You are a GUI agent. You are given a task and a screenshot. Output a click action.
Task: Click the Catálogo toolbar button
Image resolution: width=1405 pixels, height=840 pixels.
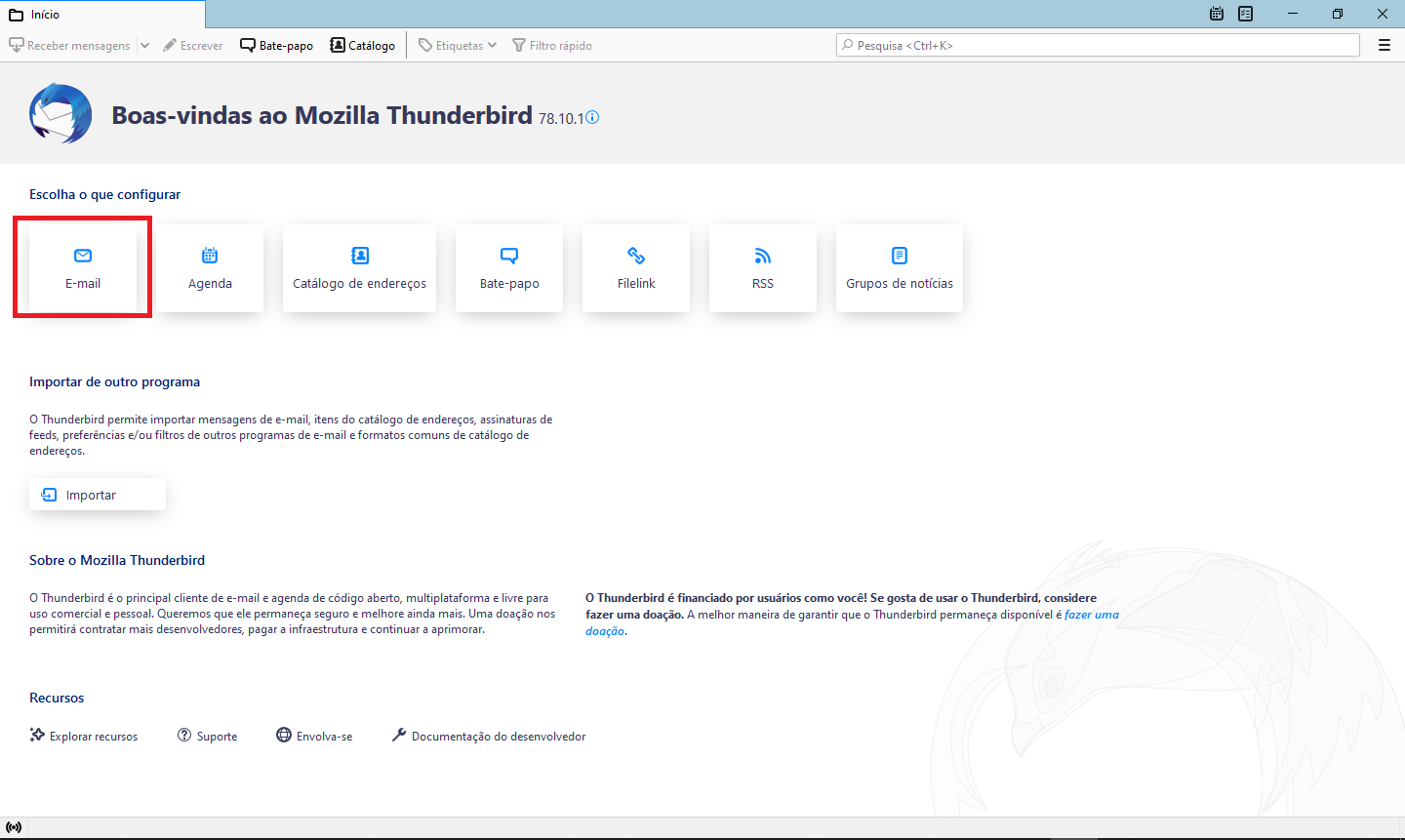point(363,46)
